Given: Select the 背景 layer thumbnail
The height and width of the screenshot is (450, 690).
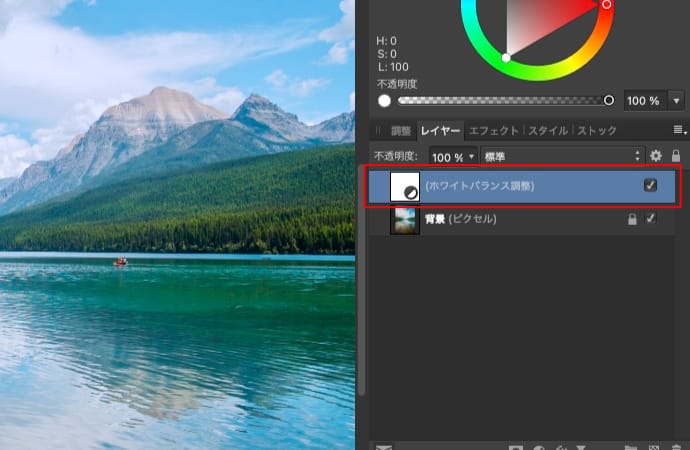Looking at the screenshot, I should pos(404,220).
